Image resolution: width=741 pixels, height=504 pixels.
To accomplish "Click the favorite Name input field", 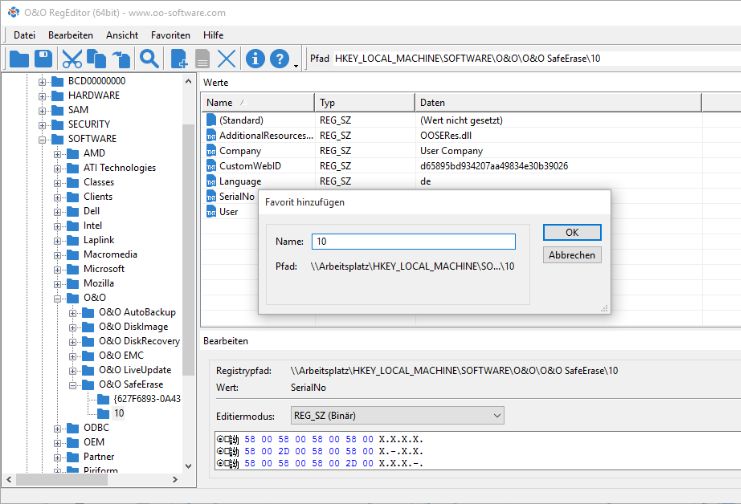I will [x=414, y=242].
